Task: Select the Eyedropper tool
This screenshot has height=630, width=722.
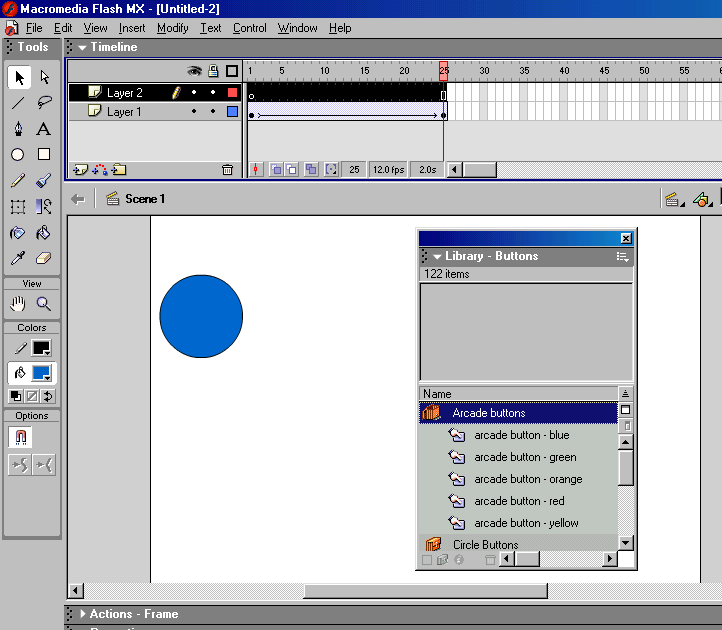Action: [18, 259]
